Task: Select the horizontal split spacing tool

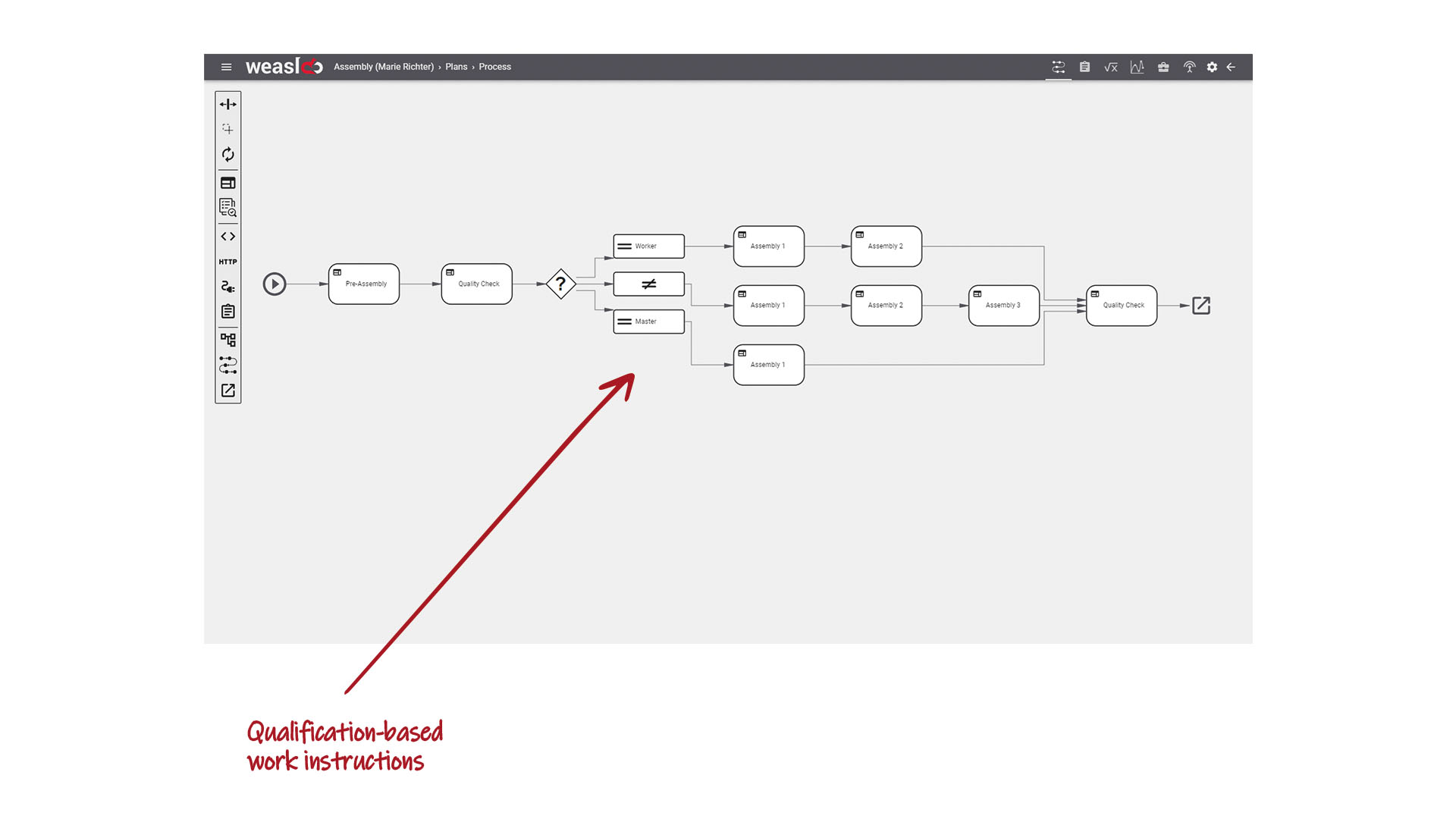Action: click(227, 104)
